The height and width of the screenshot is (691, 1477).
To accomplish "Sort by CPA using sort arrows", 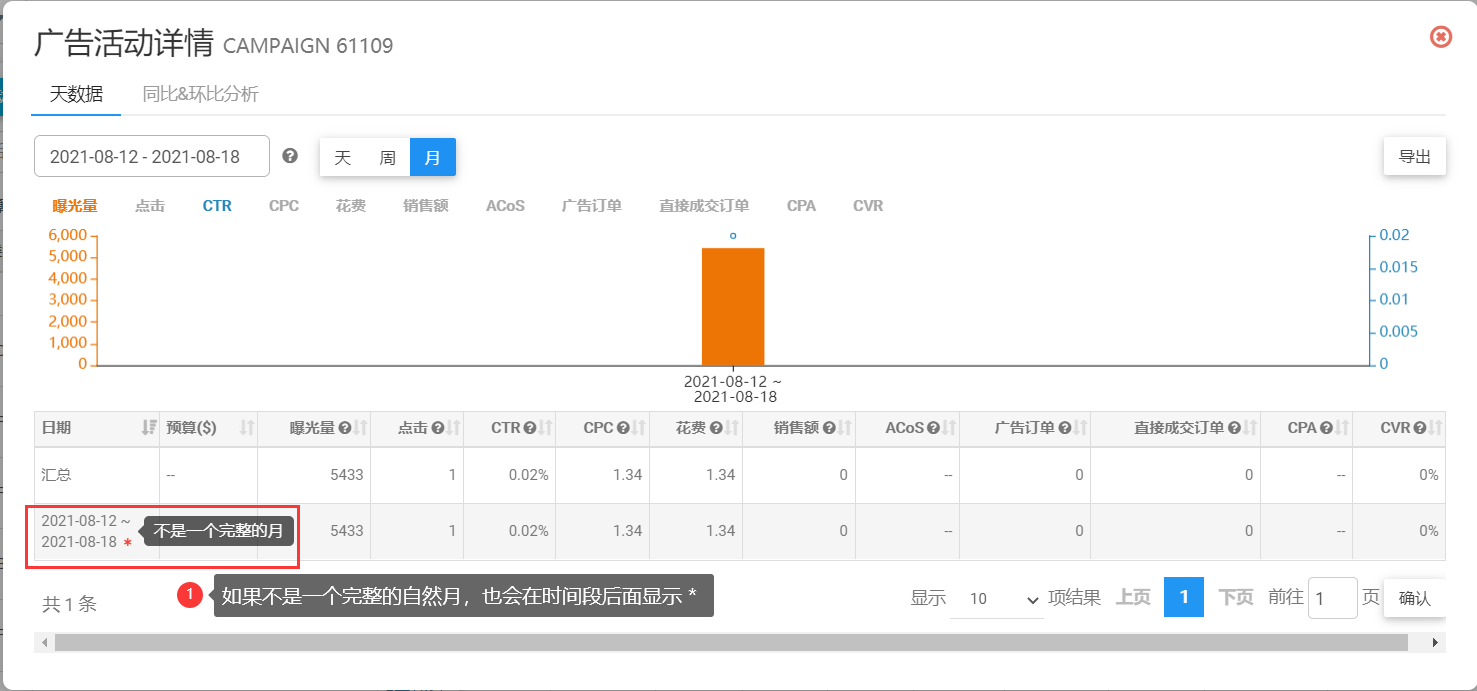I will pos(1341,428).
